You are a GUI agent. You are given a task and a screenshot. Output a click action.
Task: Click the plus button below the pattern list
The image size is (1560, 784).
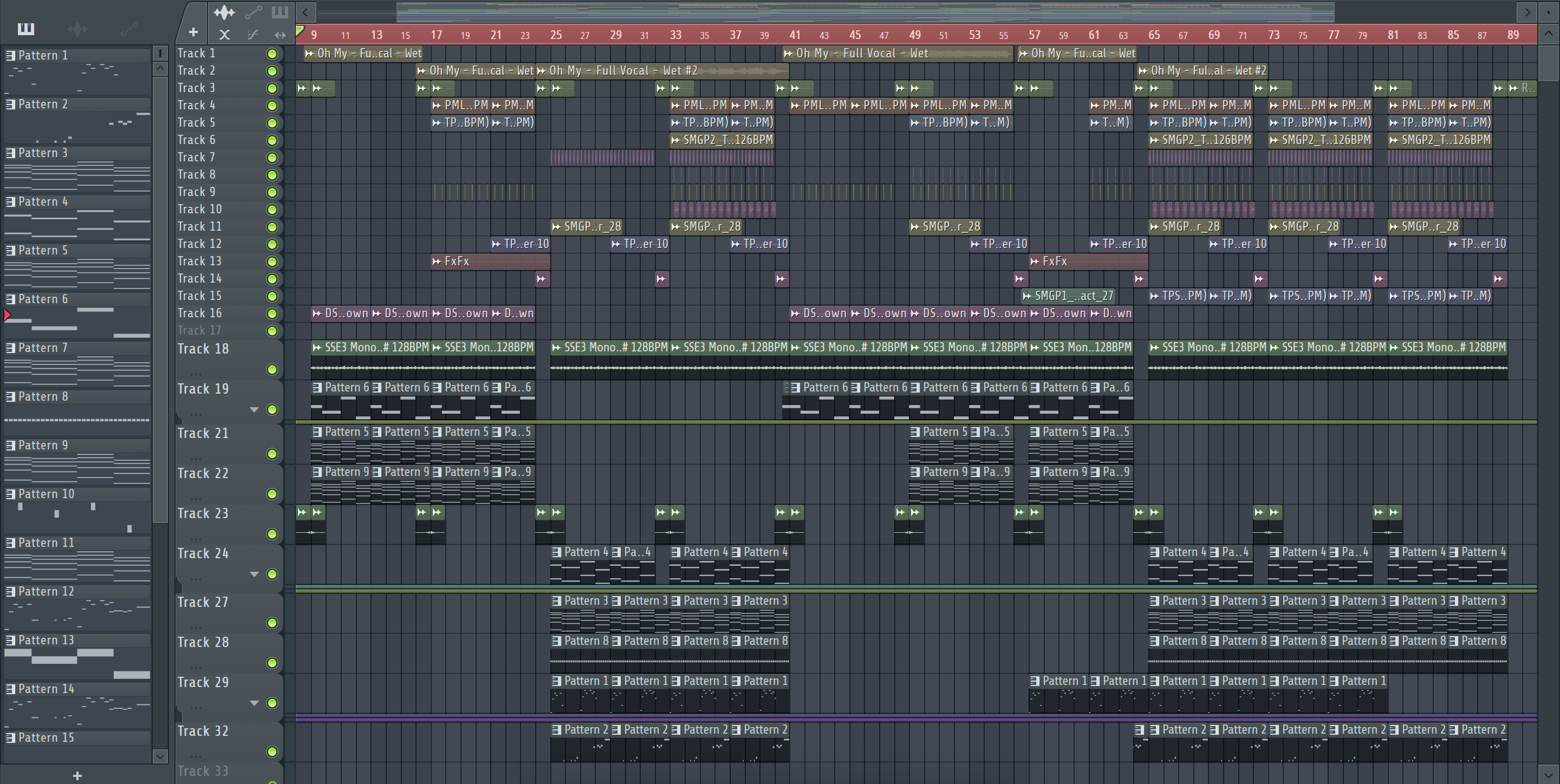77,775
